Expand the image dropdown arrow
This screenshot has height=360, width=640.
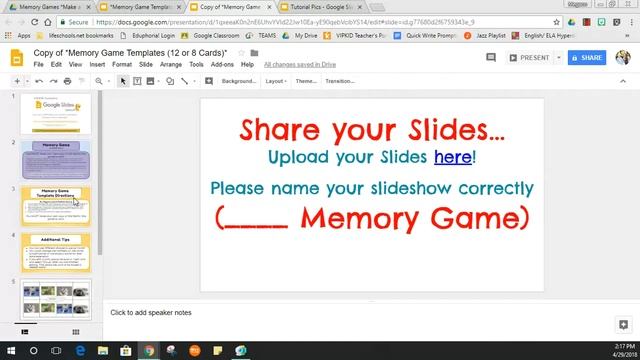pos(158,81)
